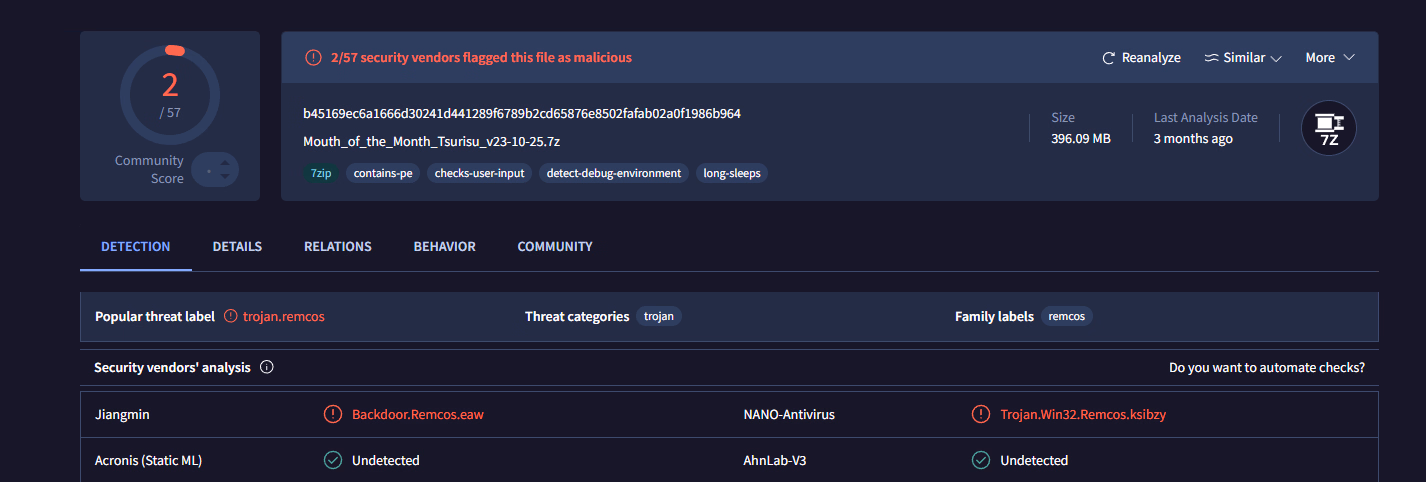
Task: Click the info icon beside Security vendors' analysis
Action: (x=267, y=367)
